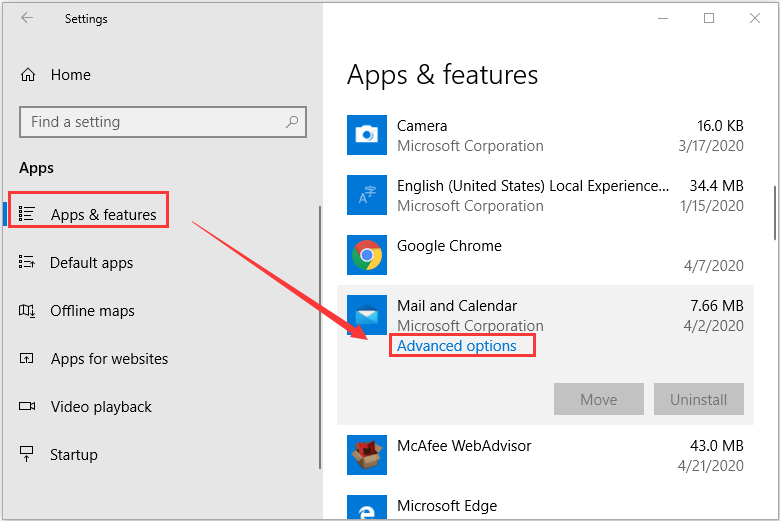This screenshot has width=780, height=521.
Task: Click the Apps section header in sidebar
Action: click(x=36, y=168)
